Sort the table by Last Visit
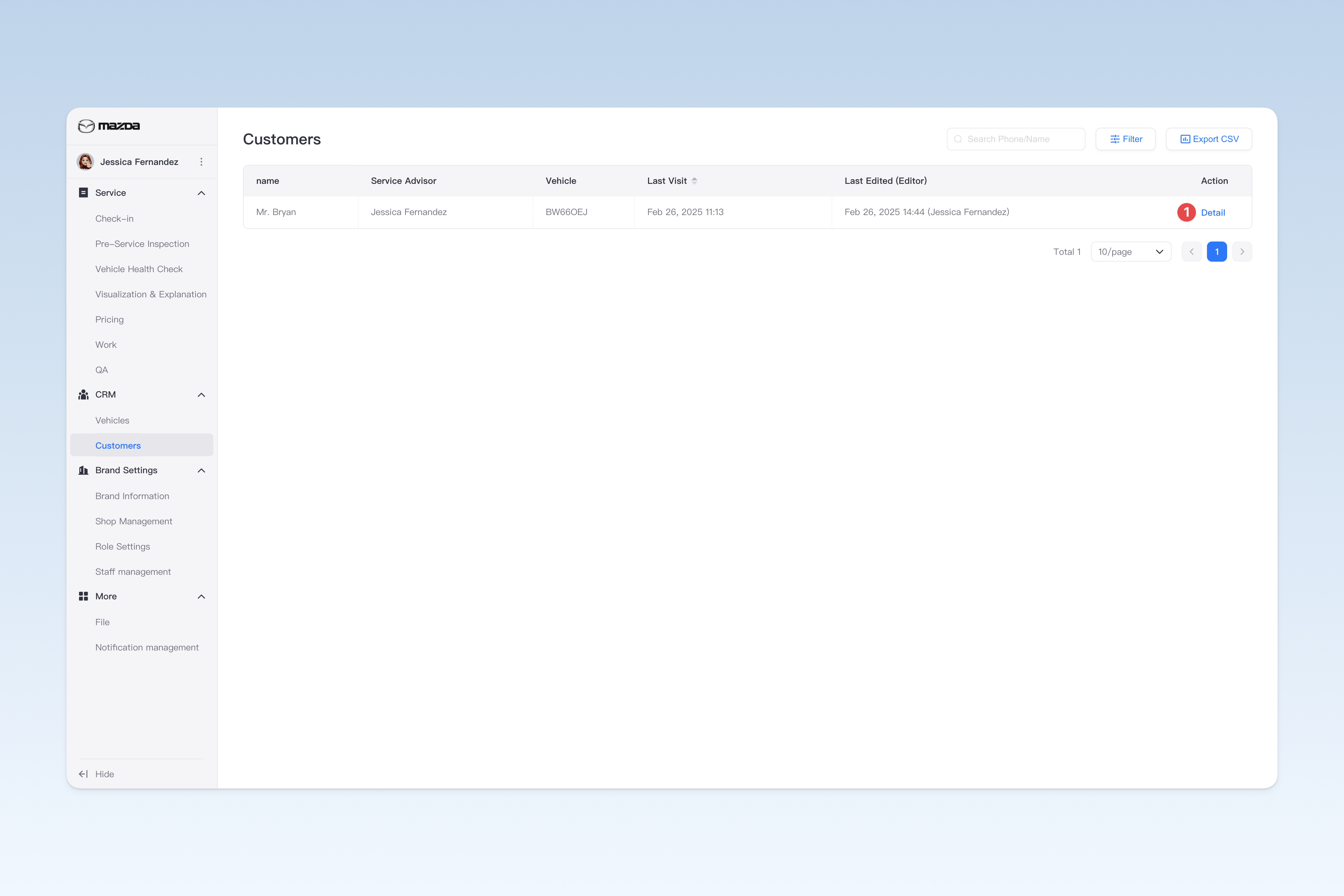 (x=694, y=181)
